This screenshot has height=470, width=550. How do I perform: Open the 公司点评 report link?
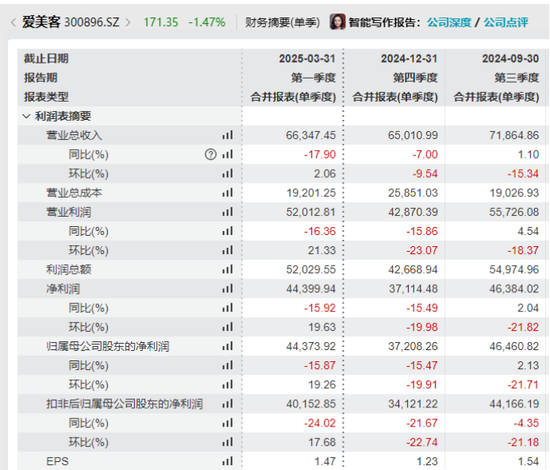(x=506, y=22)
